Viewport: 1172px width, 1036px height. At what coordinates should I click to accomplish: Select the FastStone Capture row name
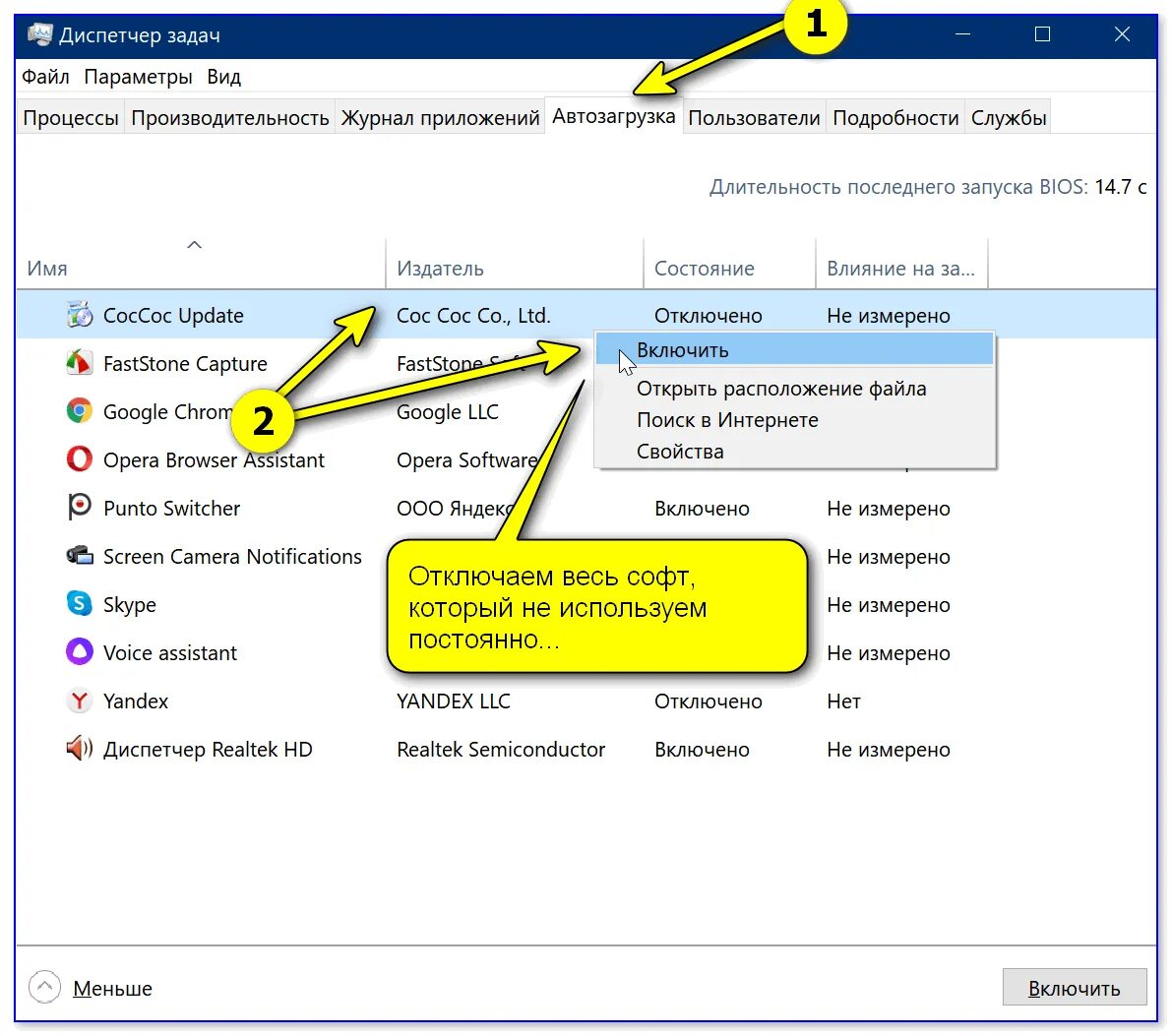(185, 363)
